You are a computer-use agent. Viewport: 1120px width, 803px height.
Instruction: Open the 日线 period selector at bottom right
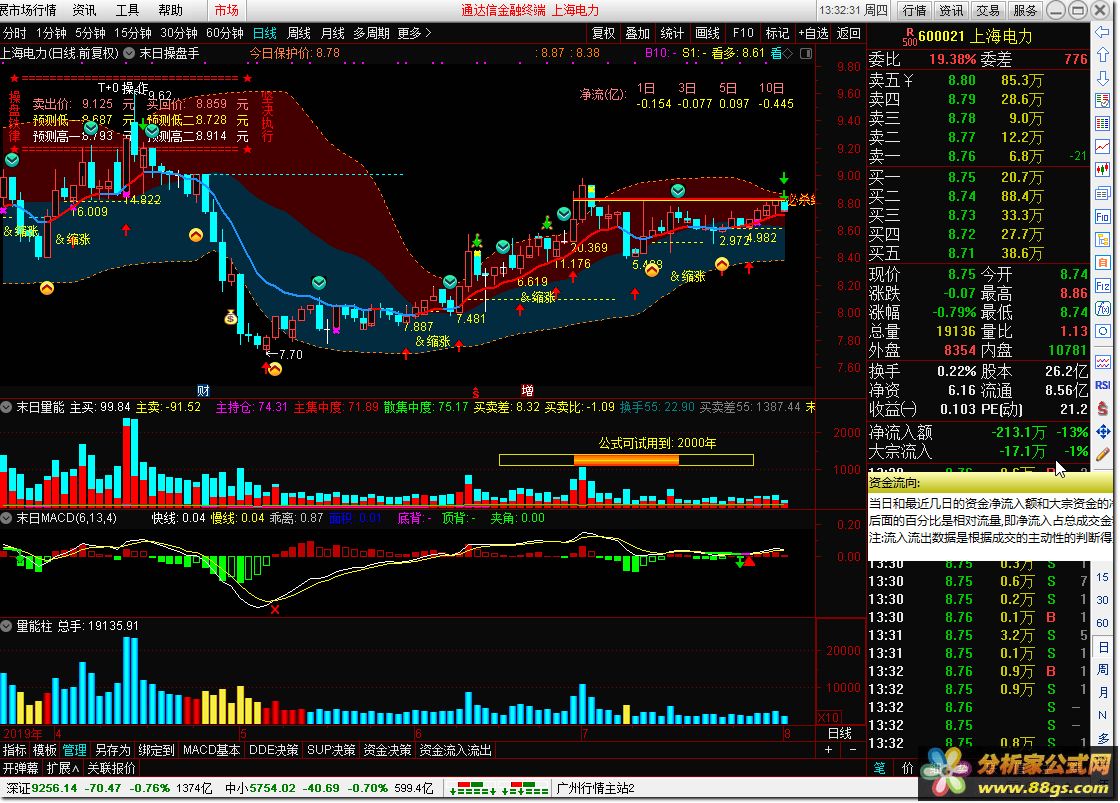pyautogui.click(x=839, y=733)
